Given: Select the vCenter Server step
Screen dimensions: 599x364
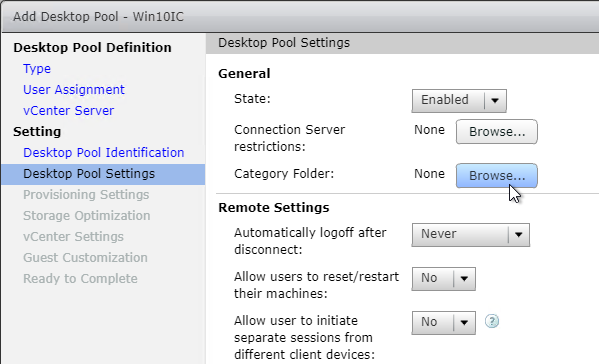Looking at the screenshot, I should [x=68, y=111].
